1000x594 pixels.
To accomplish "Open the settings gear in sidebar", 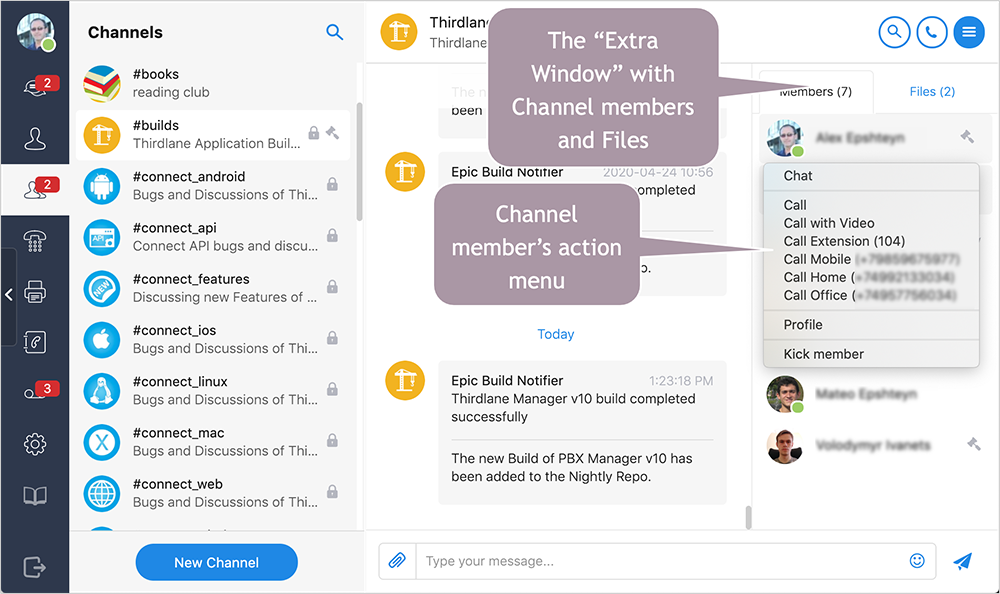I will pos(35,444).
